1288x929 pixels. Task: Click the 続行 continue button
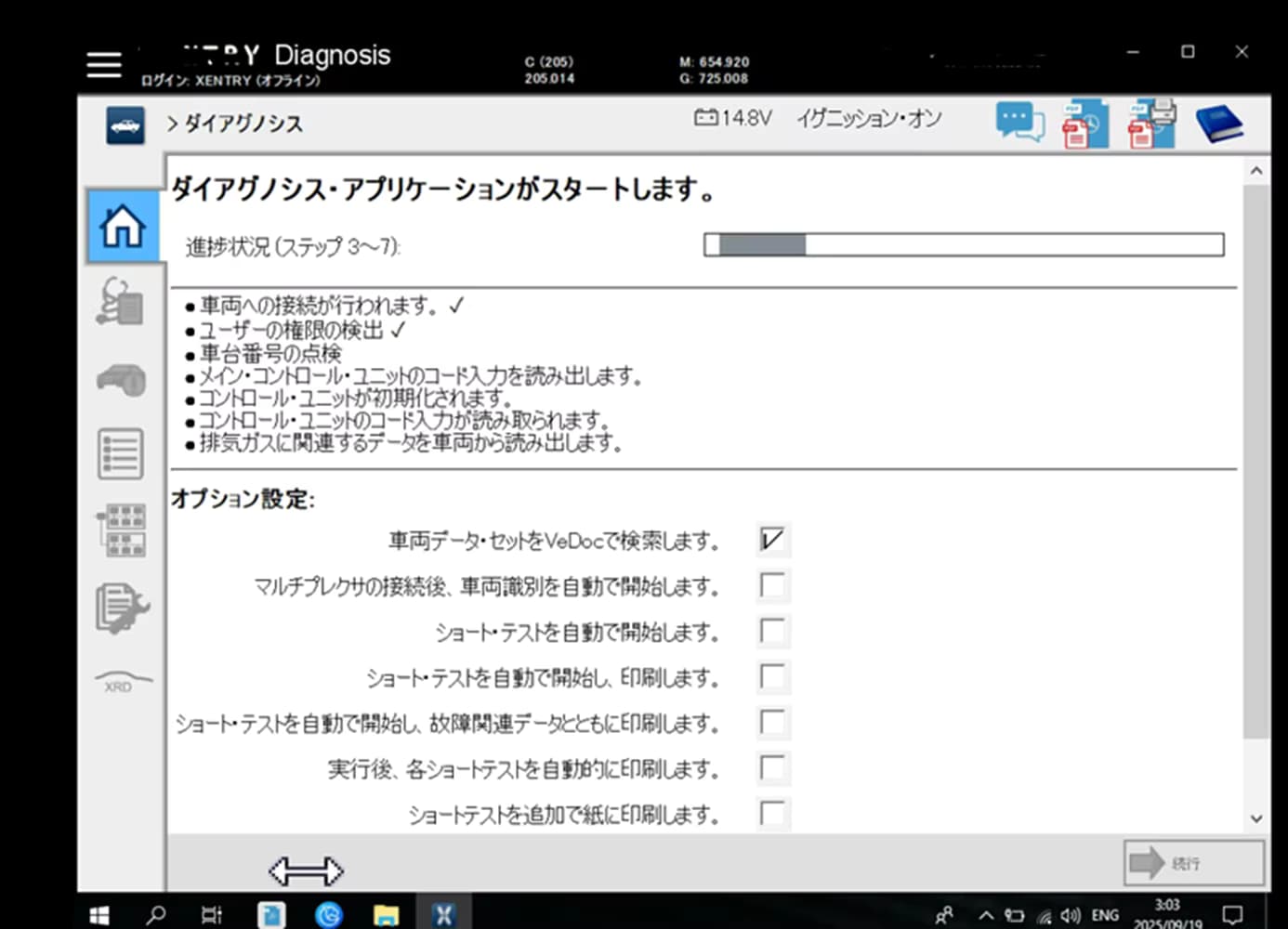[1194, 863]
